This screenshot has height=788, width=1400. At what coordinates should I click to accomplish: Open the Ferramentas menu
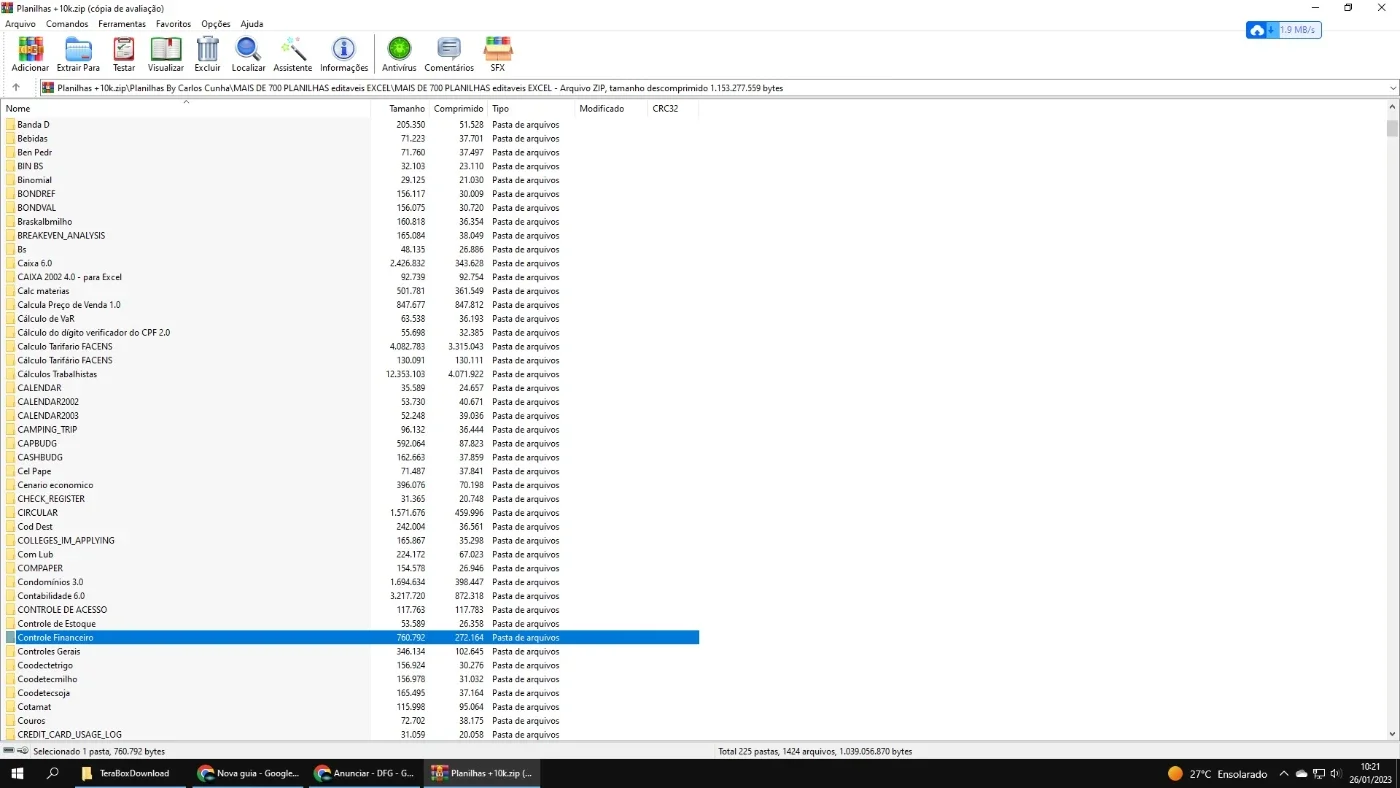coord(122,24)
